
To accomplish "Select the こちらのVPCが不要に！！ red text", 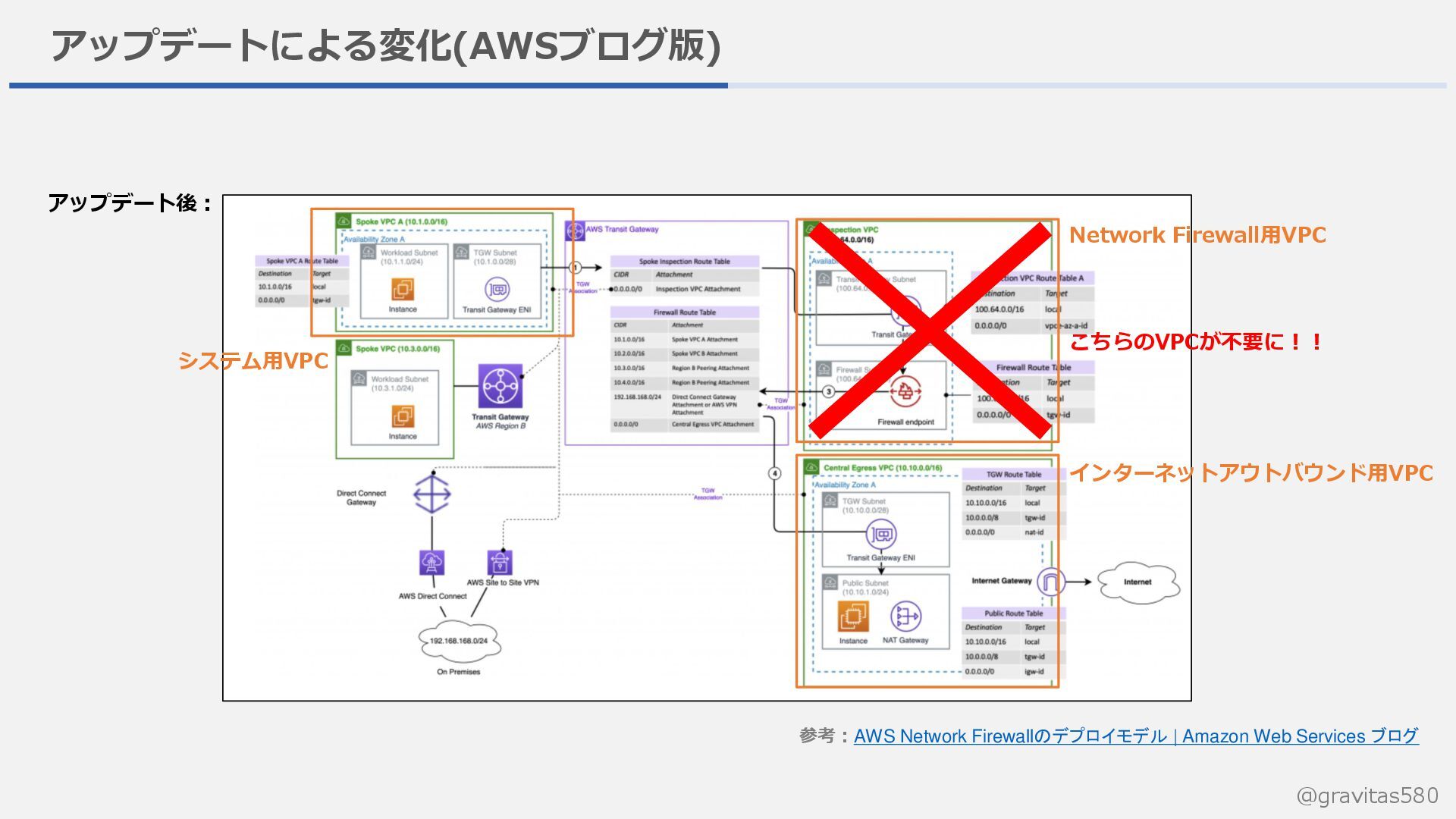I will coord(1195,342).
